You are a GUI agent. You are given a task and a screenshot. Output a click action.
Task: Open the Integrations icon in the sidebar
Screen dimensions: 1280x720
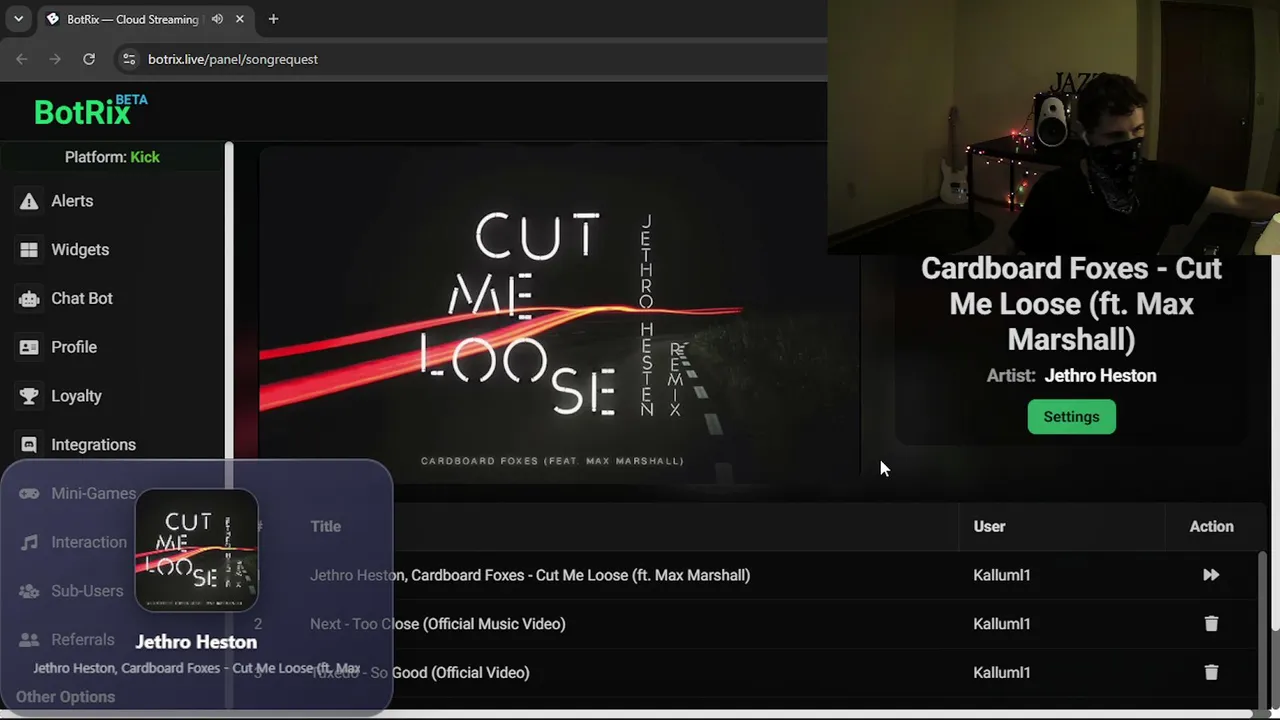point(29,445)
